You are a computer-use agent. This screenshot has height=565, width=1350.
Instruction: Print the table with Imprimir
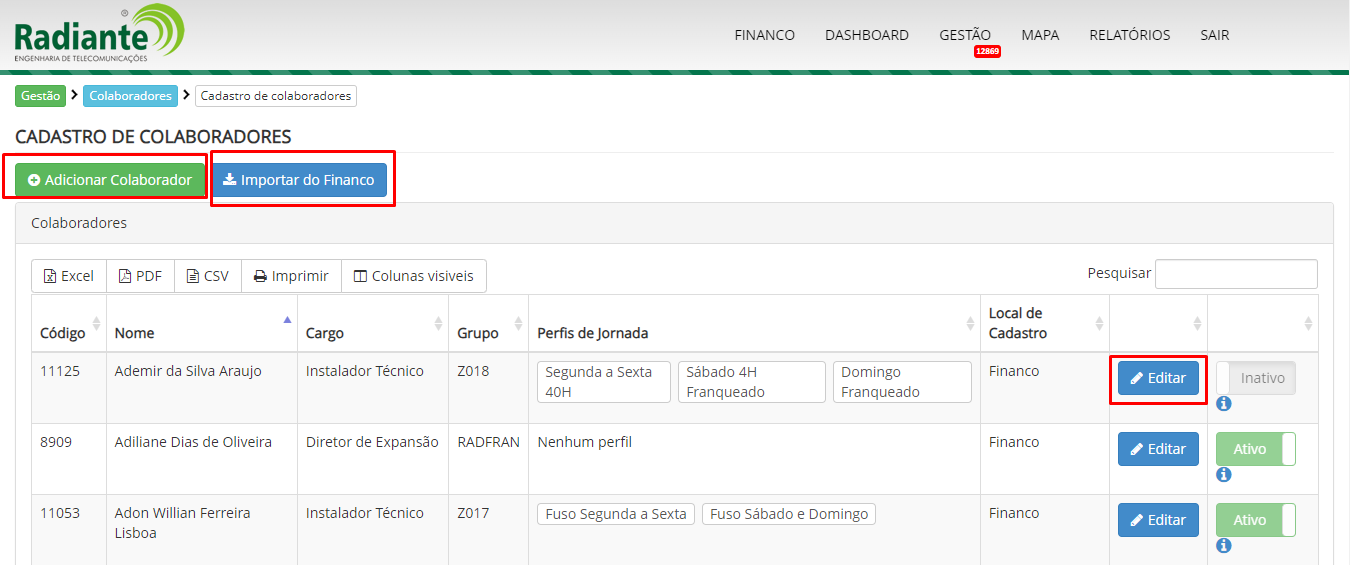pyautogui.click(x=290, y=276)
